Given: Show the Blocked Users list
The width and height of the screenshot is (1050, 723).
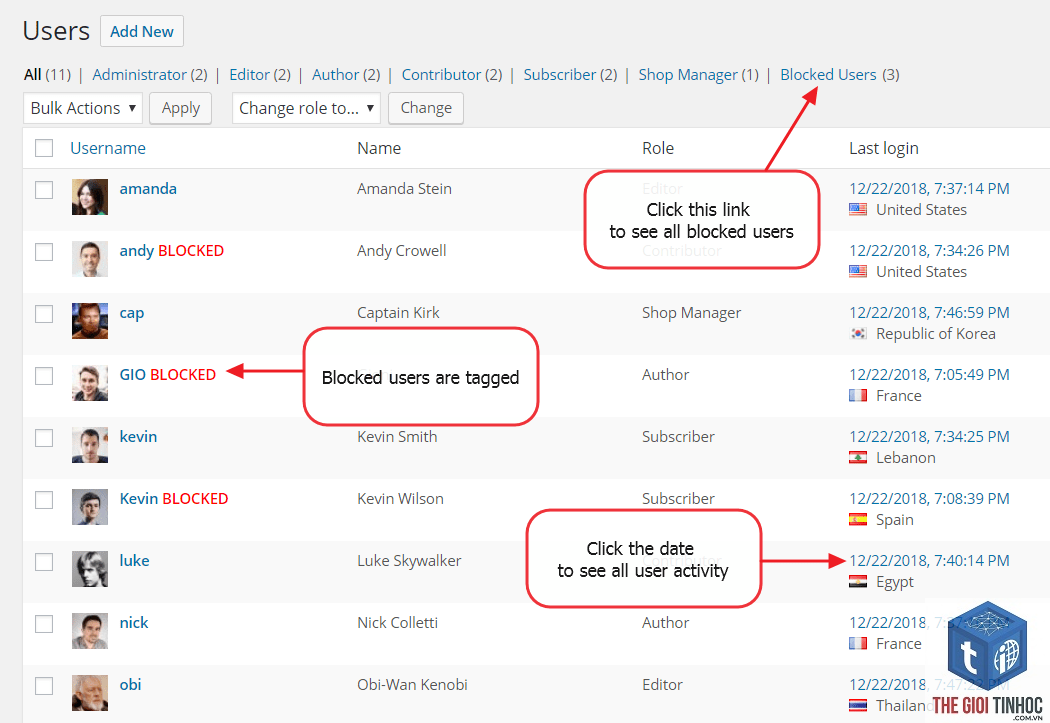Looking at the screenshot, I should tap(828, 74).
